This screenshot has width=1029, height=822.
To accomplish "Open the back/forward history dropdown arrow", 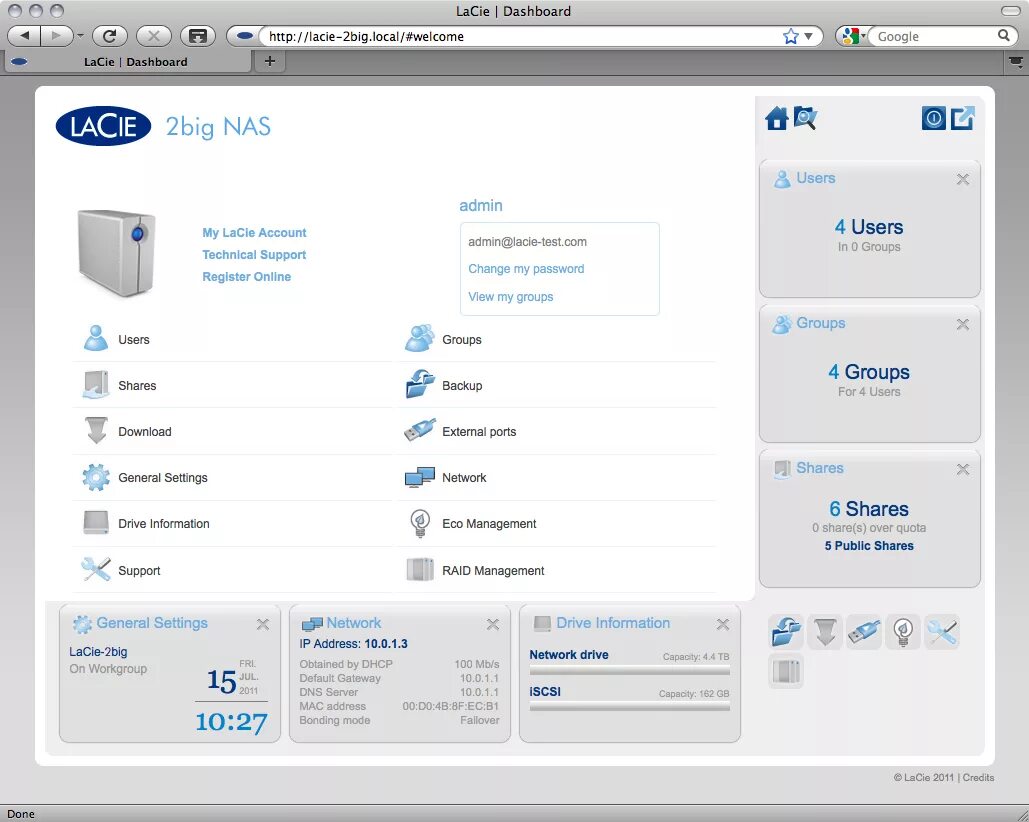I will pos(80,35).
